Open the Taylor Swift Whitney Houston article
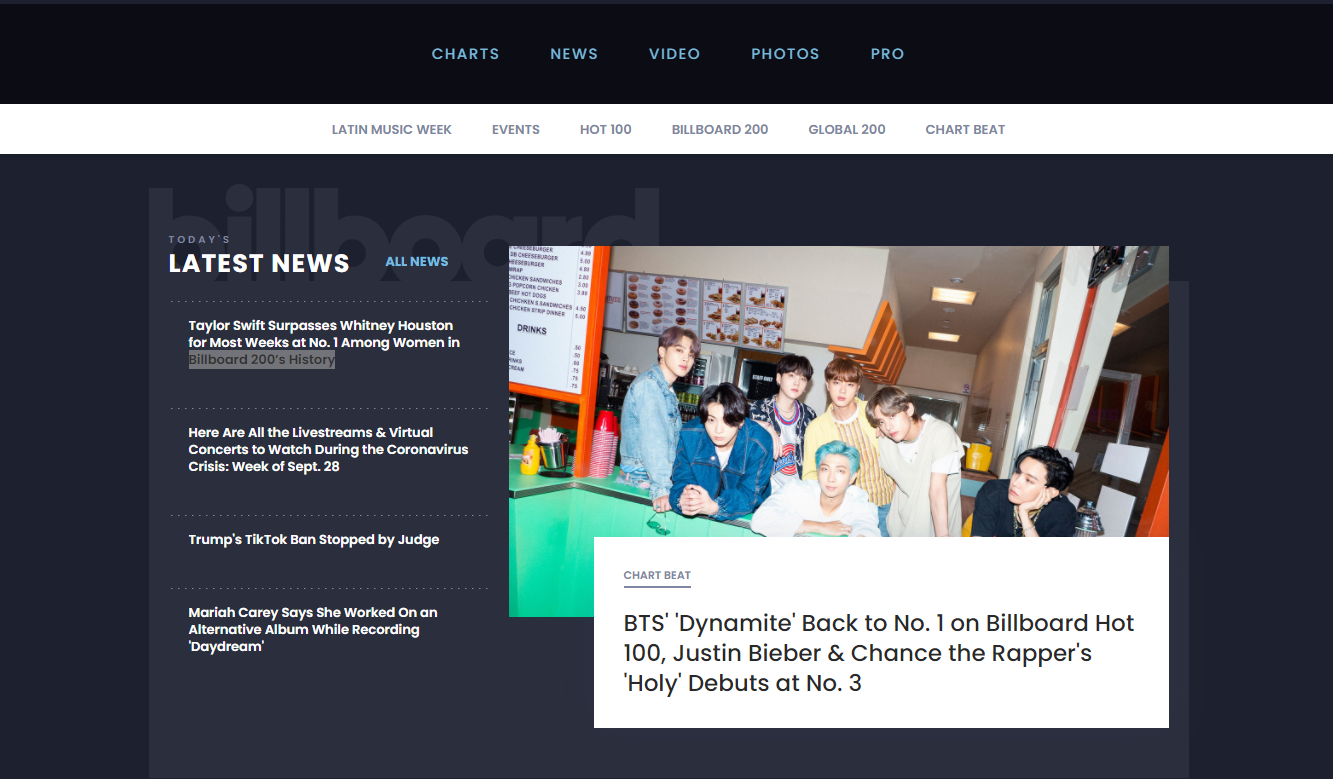 [x=324, y=343]
